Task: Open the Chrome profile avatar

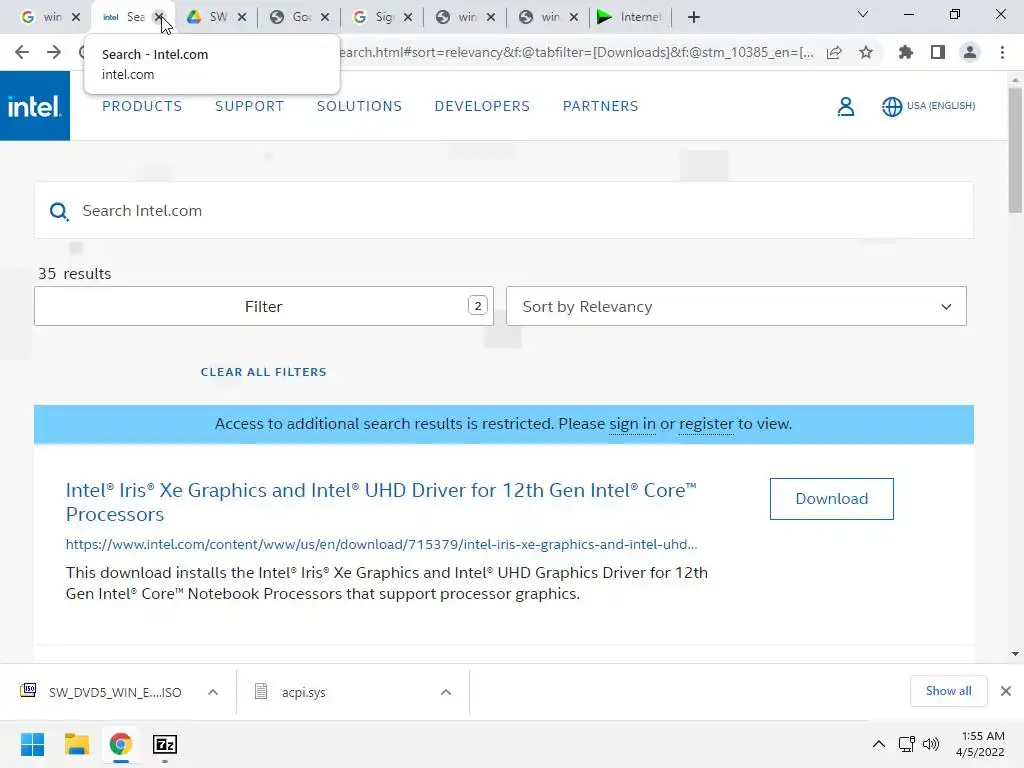Action: tap(970, 52)
